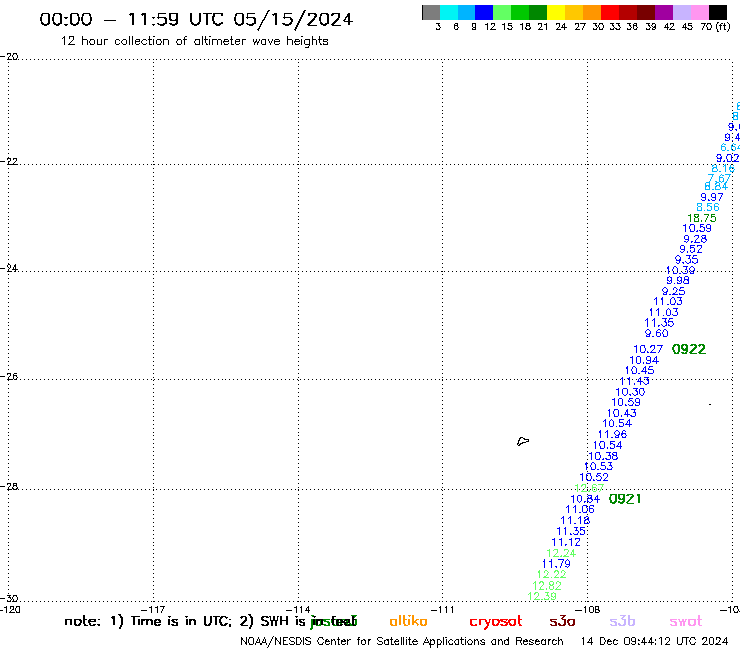
Task: Select the dark red 's3a' label
Action: [562, 622]
